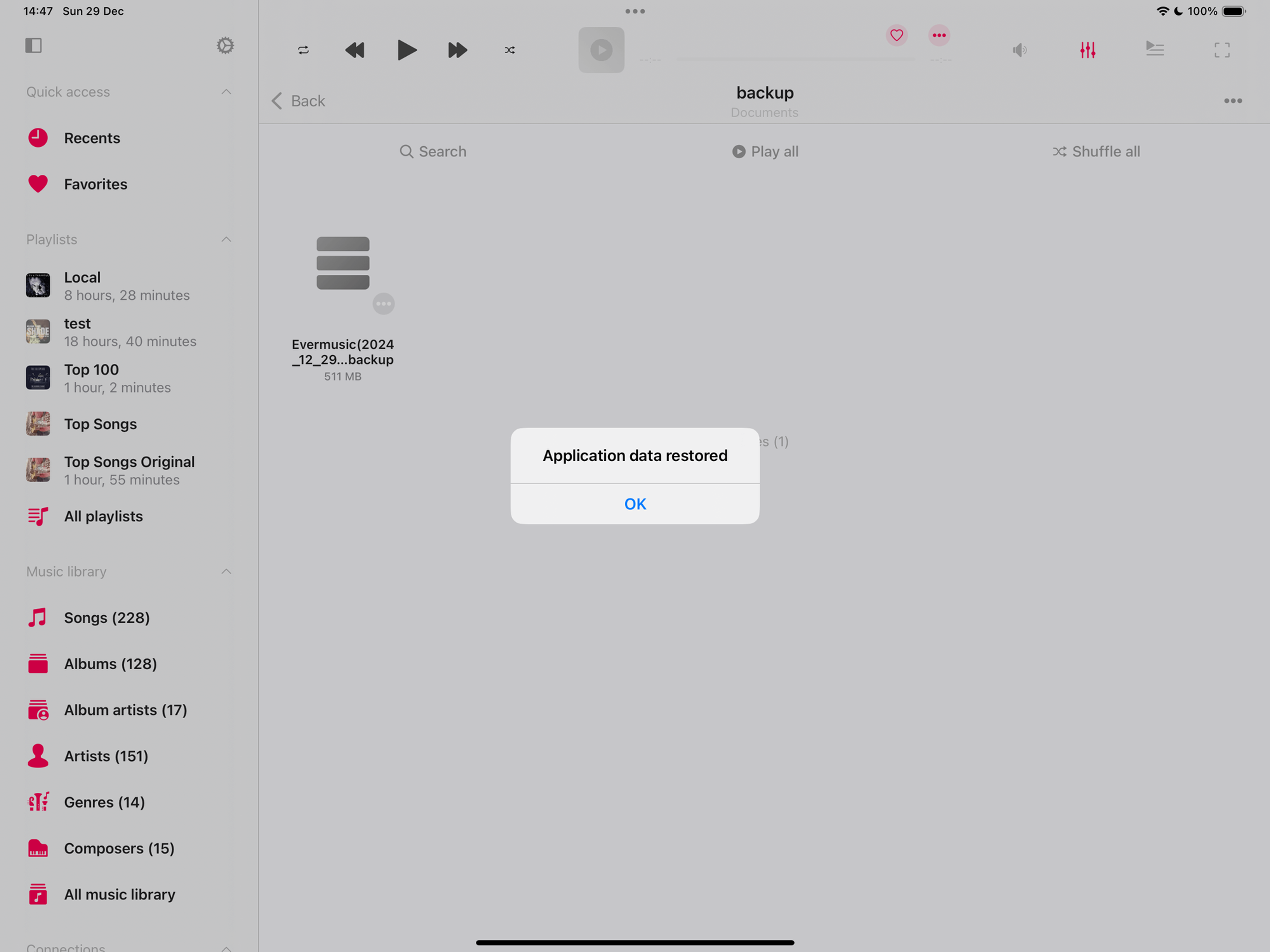Skip to next track
This screenshot has height=952, width=1270.
coord(457,50)
